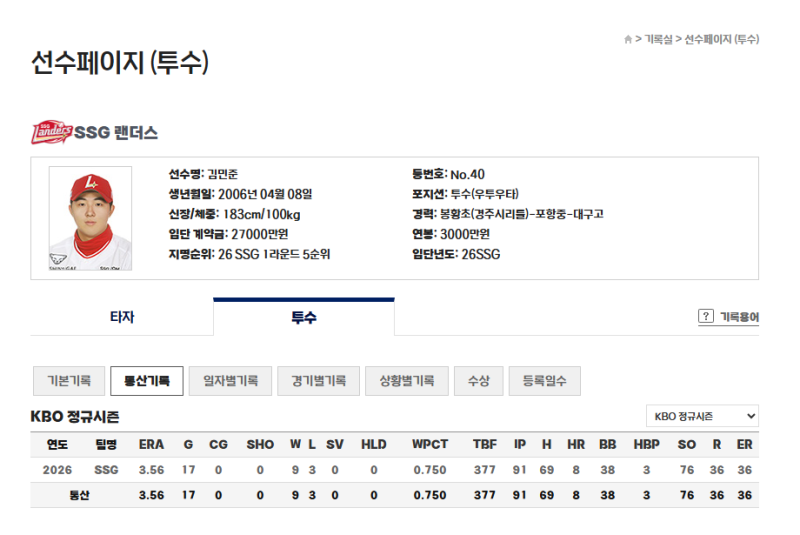Select the 통산기록 sub-tab

(x=147, y=381)
